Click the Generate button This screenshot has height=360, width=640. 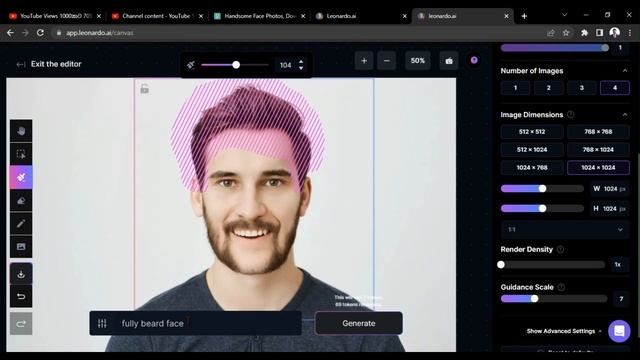359,323
